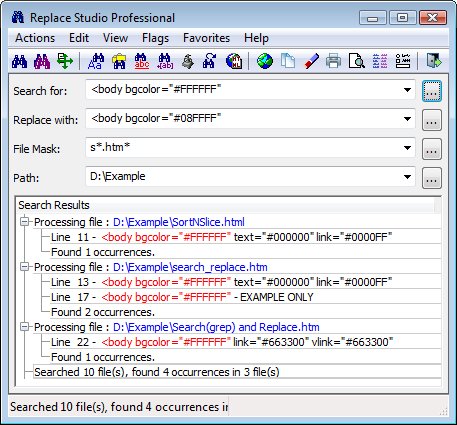Viewport: 457px width, 425px height.
Task: Open the Favorites menu
Action: [206, 38]
